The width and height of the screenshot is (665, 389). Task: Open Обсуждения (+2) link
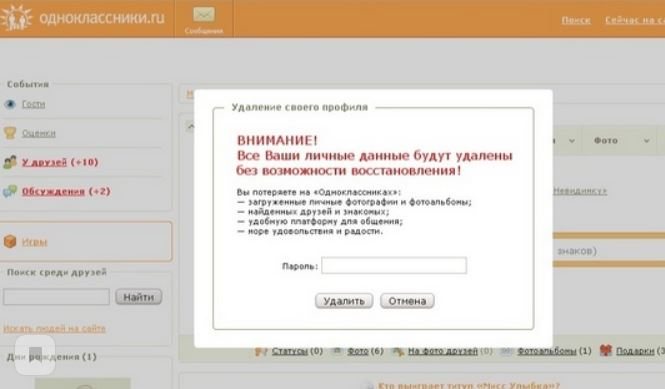click(66, 191)
